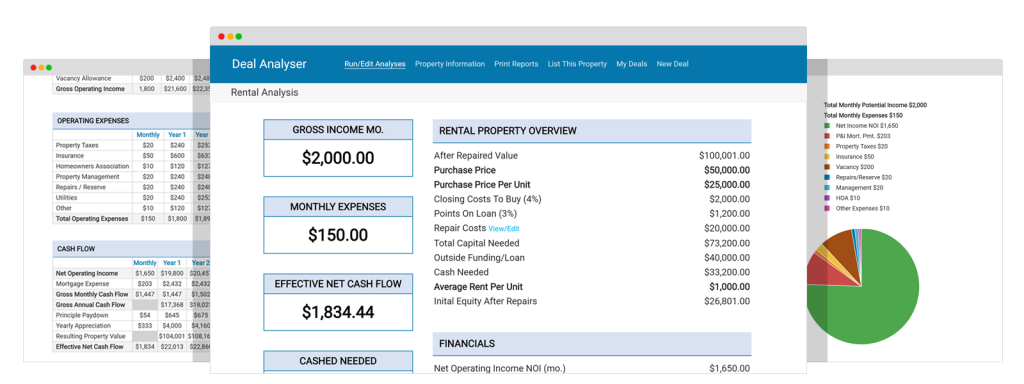Image resolution: width=1024 pixels, height=384 pixels.
Task: Open the Run/Edit Analyses menu item
Action: pyautogui.click(x=375, y=64)
